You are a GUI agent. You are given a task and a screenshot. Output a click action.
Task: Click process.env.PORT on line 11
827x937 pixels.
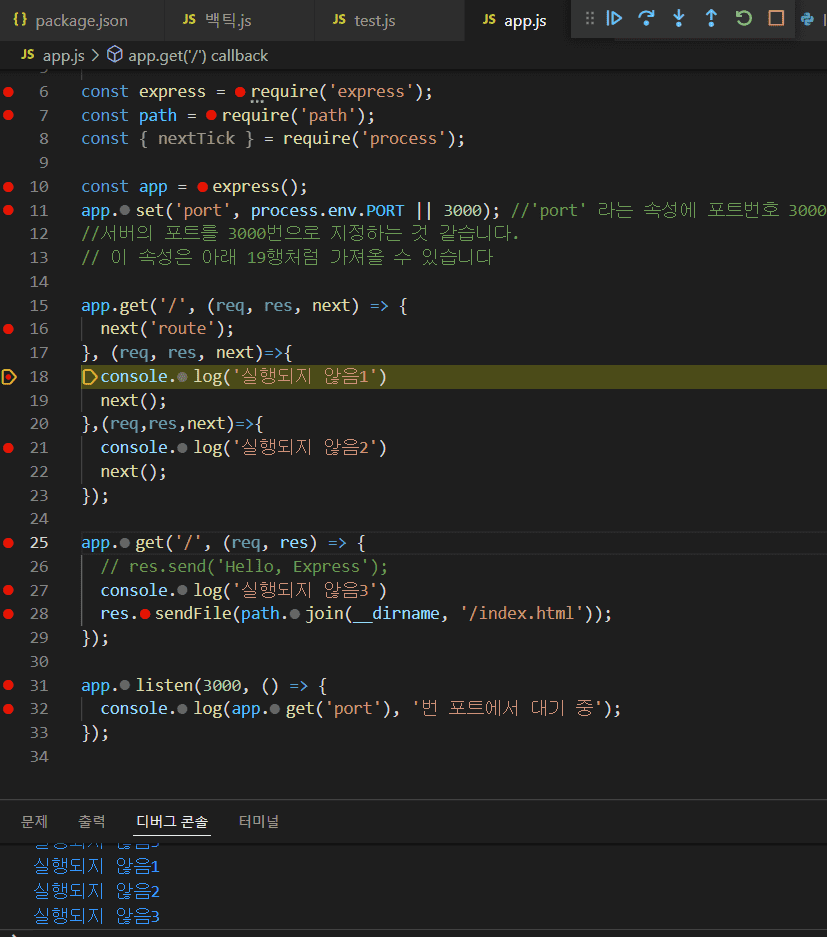(327, 210)
